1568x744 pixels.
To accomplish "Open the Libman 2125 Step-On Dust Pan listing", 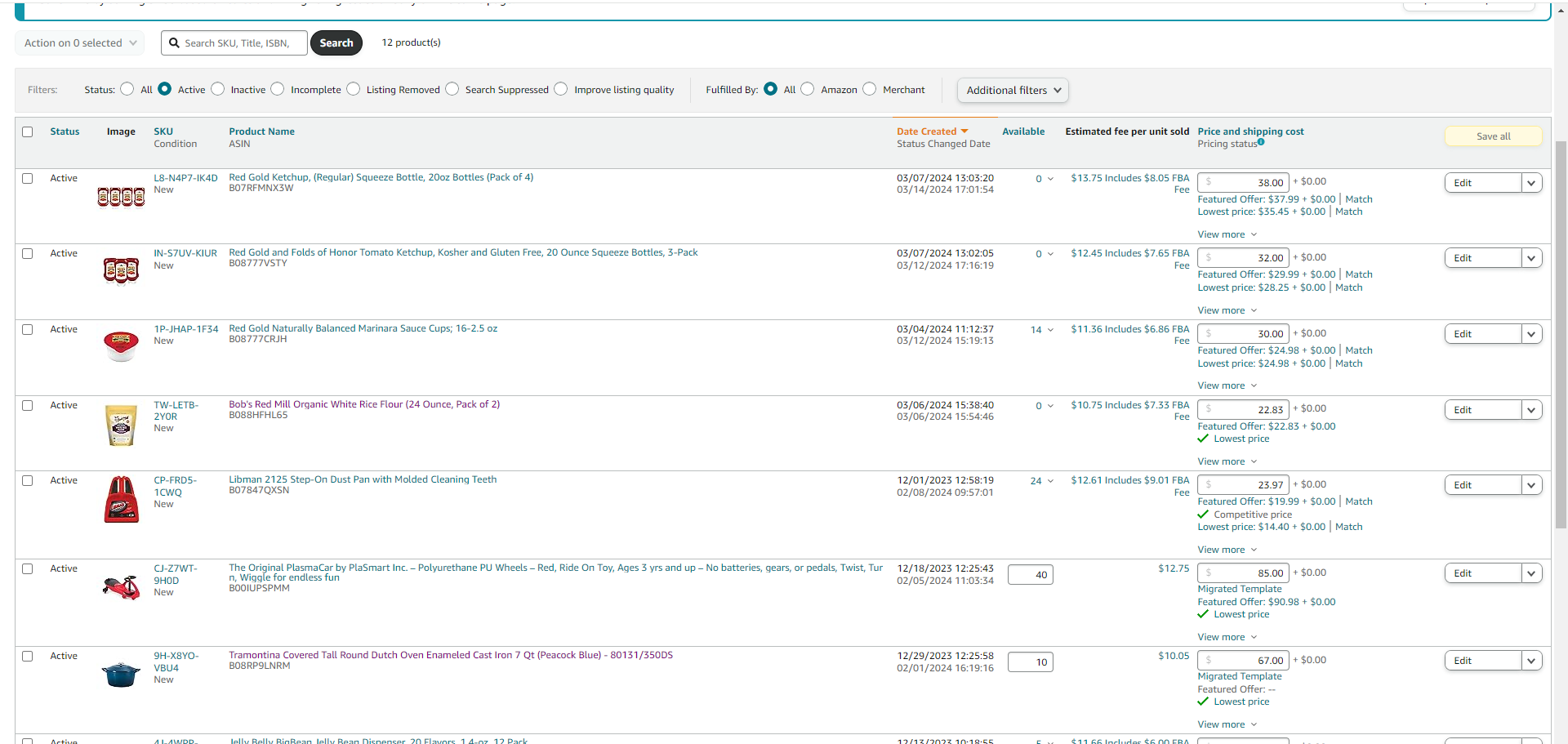I will (x=363, y=479).
